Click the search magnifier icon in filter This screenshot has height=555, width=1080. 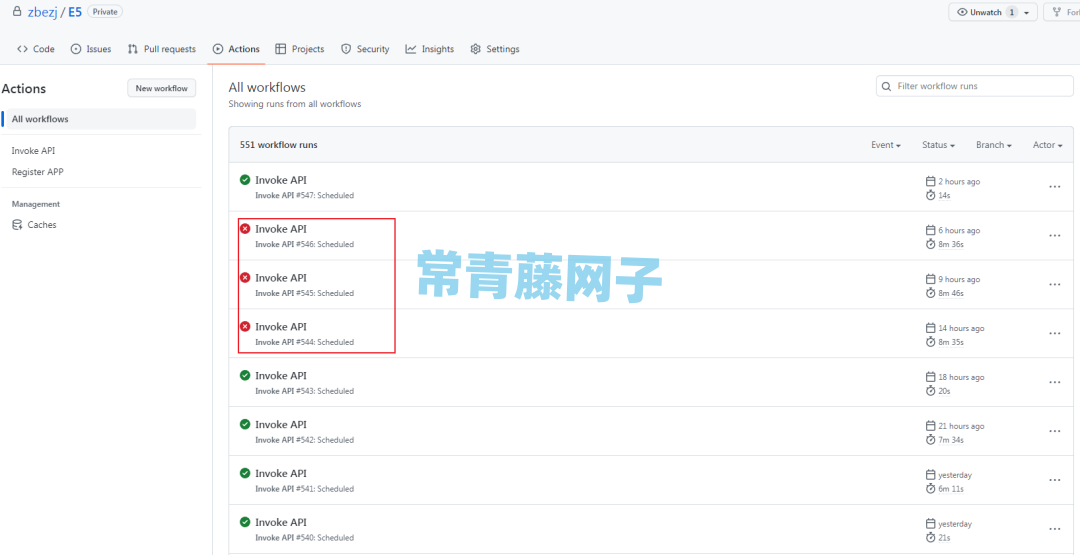[x=886, y=86]
